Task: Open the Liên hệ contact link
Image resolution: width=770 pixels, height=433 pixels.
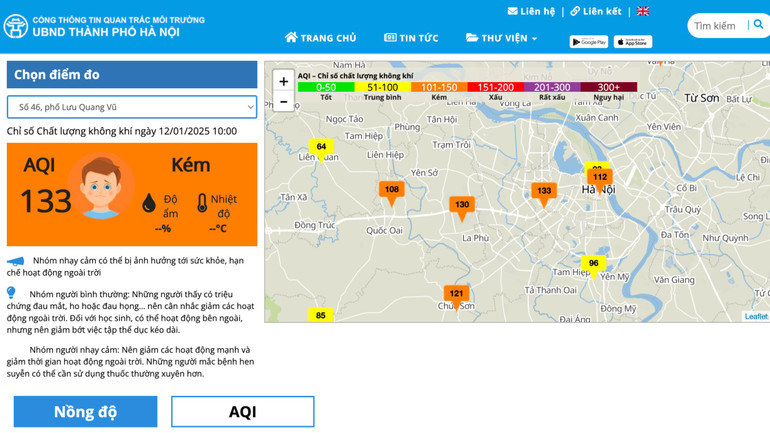Action: point(531,12)
